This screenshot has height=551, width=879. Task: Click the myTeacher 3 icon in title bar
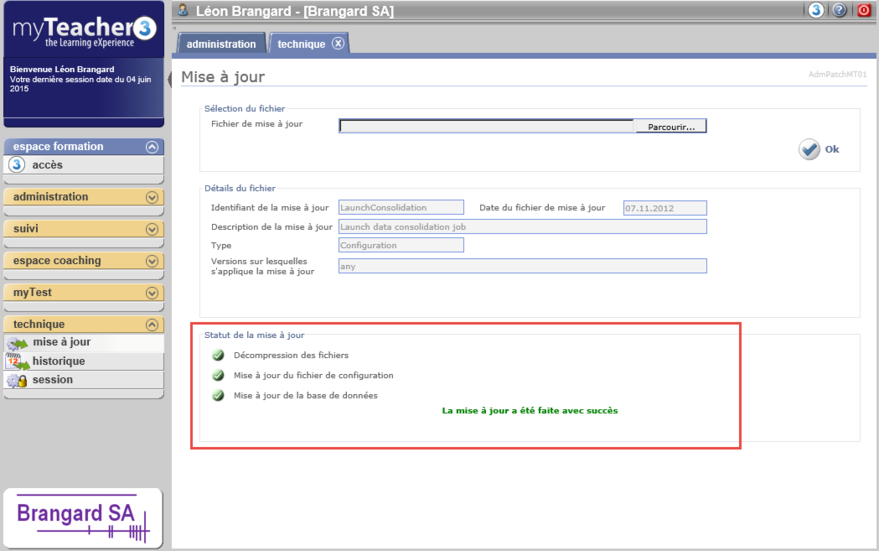pos(816,10)
